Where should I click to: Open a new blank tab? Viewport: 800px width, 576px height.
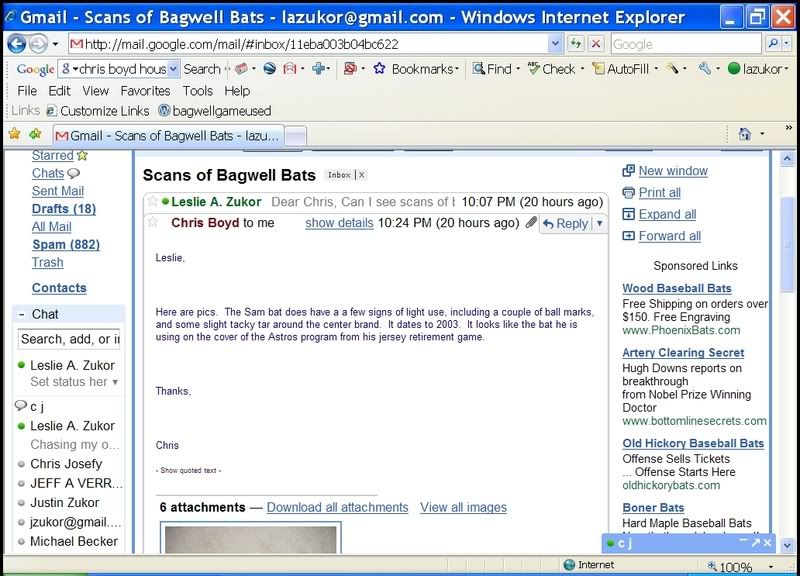[295, 136]
